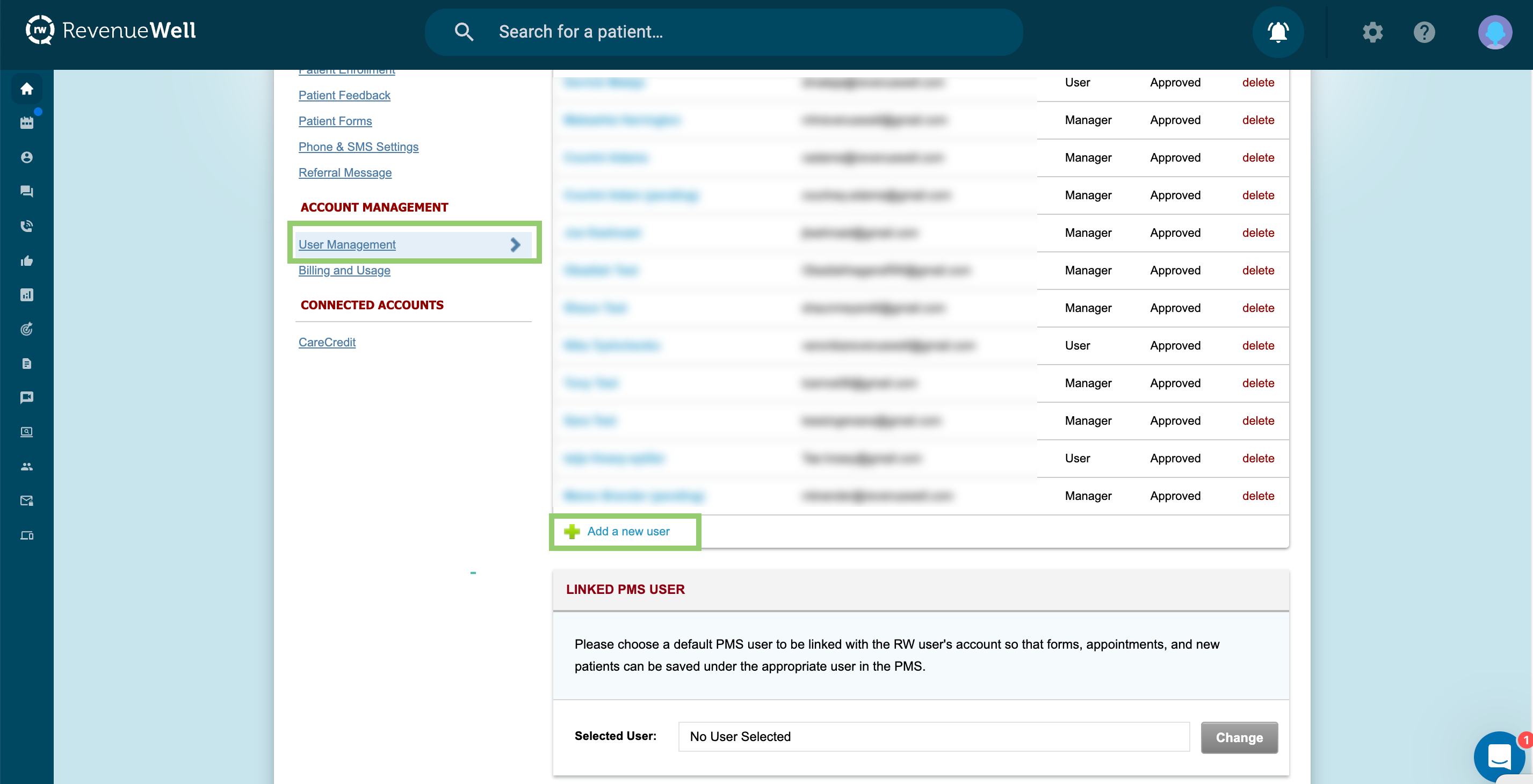Open Patient Forms settings
This screenshot has height=784, width=1533.
click(x=335, y=121)
